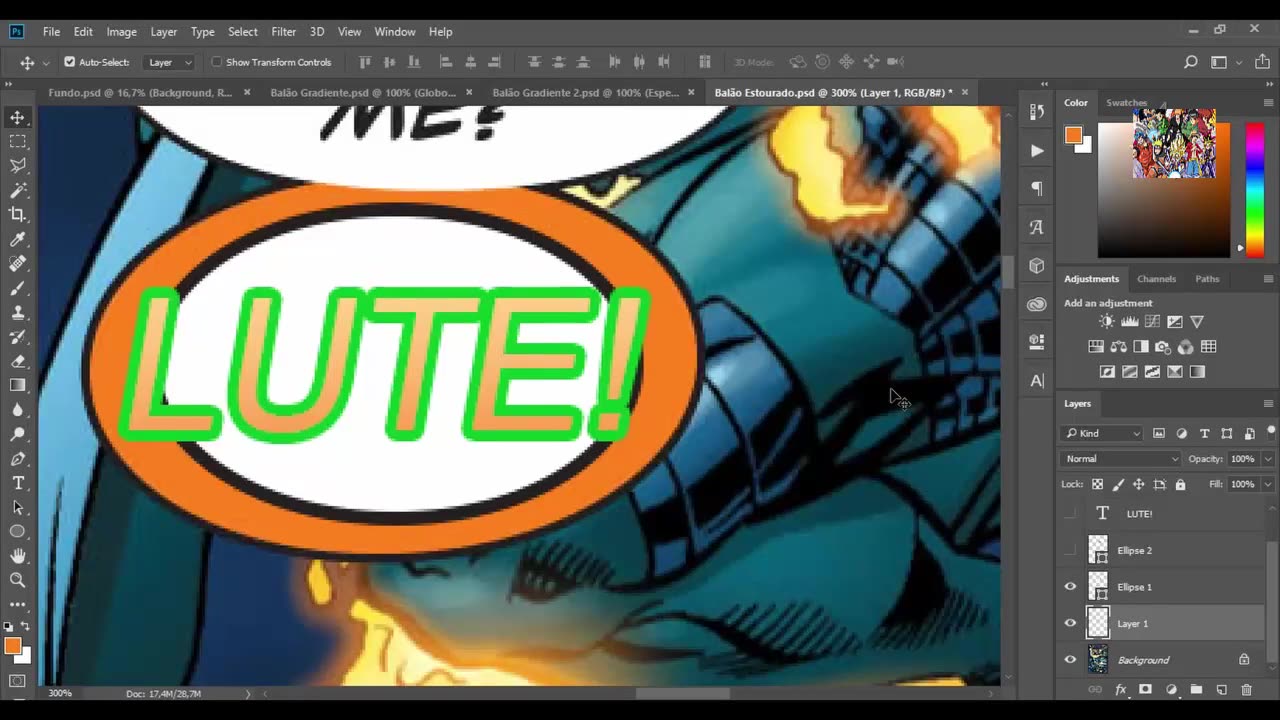Show the Ellipse 2 layer

pyautogui.click(x=1071, y=550)
